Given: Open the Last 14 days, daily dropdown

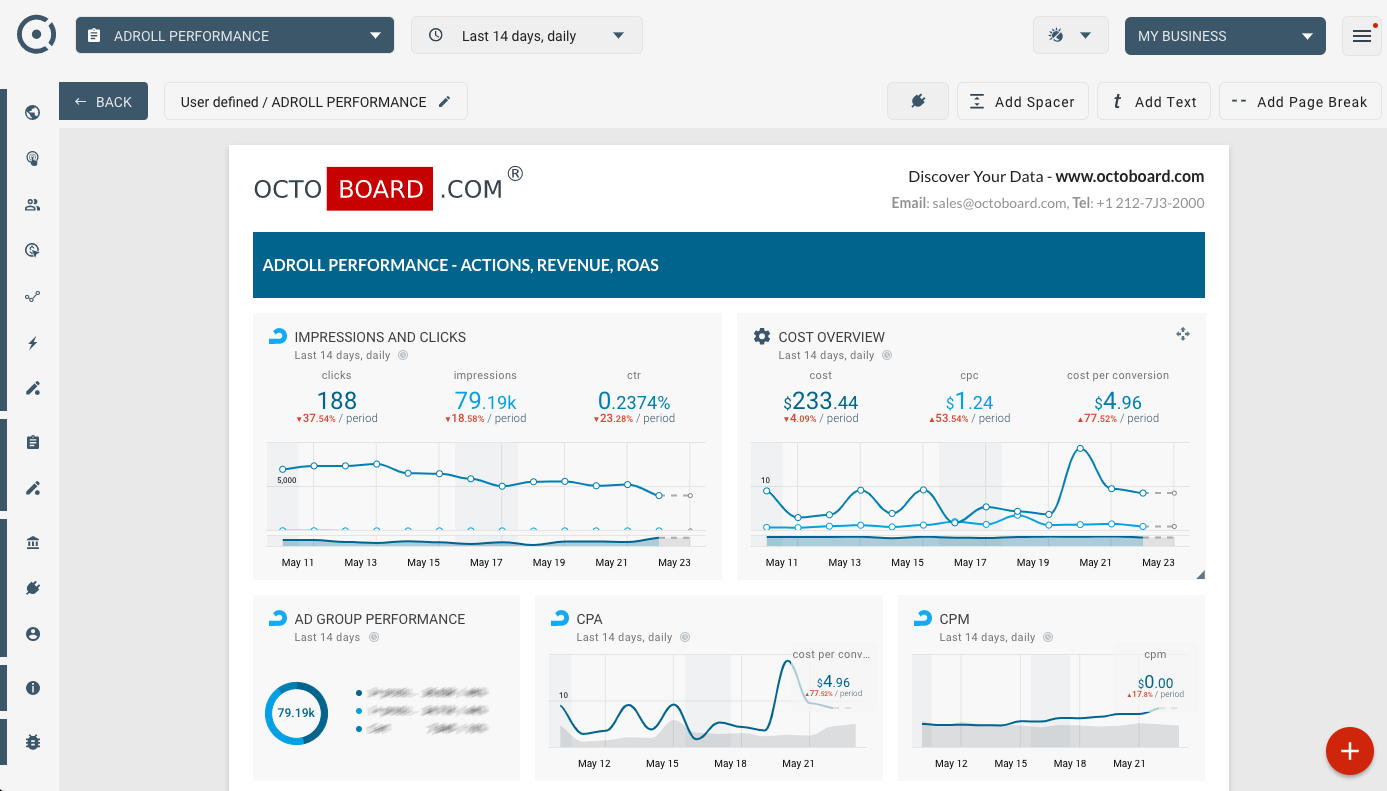Looking at the screenshot, I should pyautogui.click(x=527, y=35).
